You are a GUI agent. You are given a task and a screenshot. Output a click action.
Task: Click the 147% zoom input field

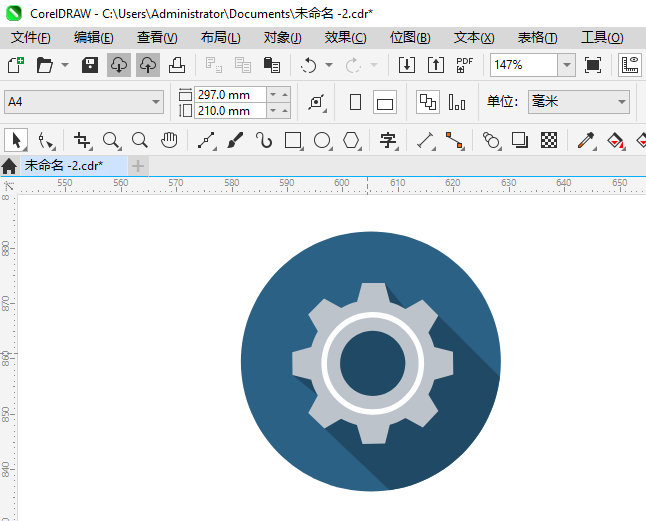pyautogui.click(x=524, y=65)
